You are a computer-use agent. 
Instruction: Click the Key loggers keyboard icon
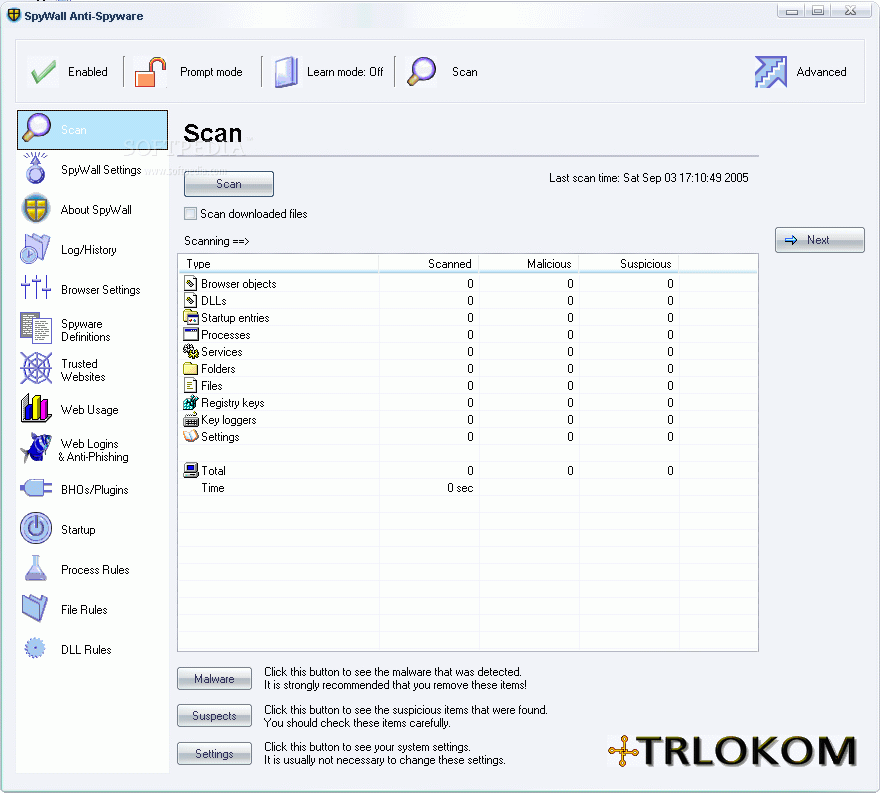(191, 419)
